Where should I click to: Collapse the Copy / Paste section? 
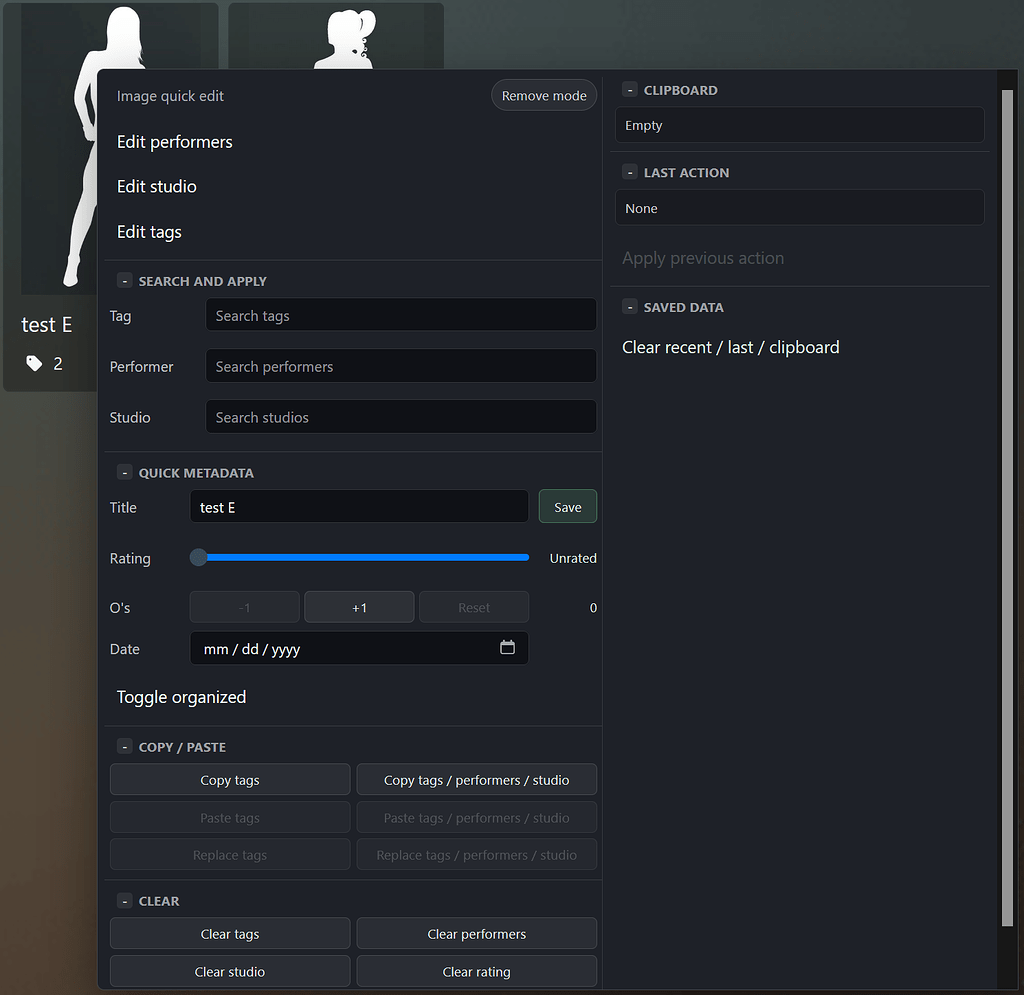pyautogui.click(x=124, y=747)
